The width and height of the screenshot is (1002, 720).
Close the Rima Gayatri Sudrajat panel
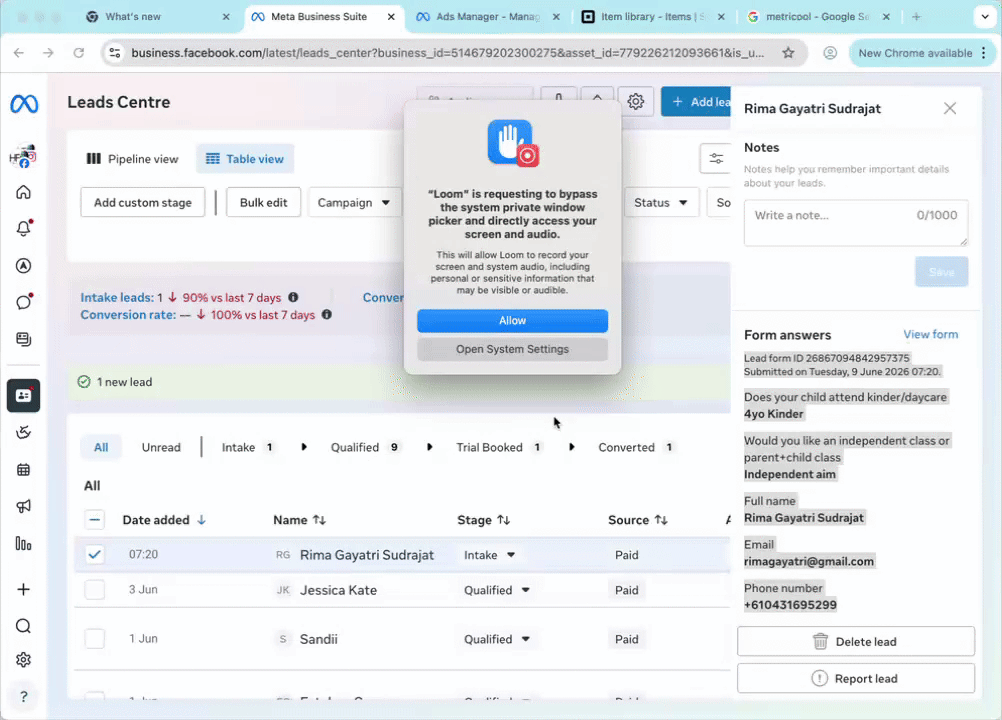[950, 109]
